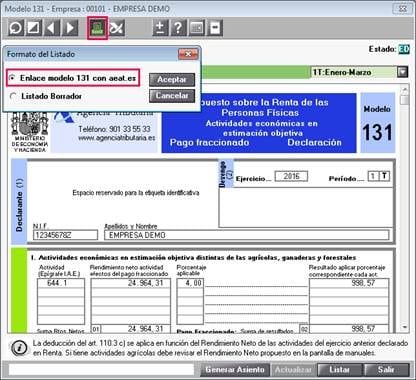Go to next record with right arrow
Viewport: 416px width, 380px height.
pyautogui.click(x=70, y=28)
